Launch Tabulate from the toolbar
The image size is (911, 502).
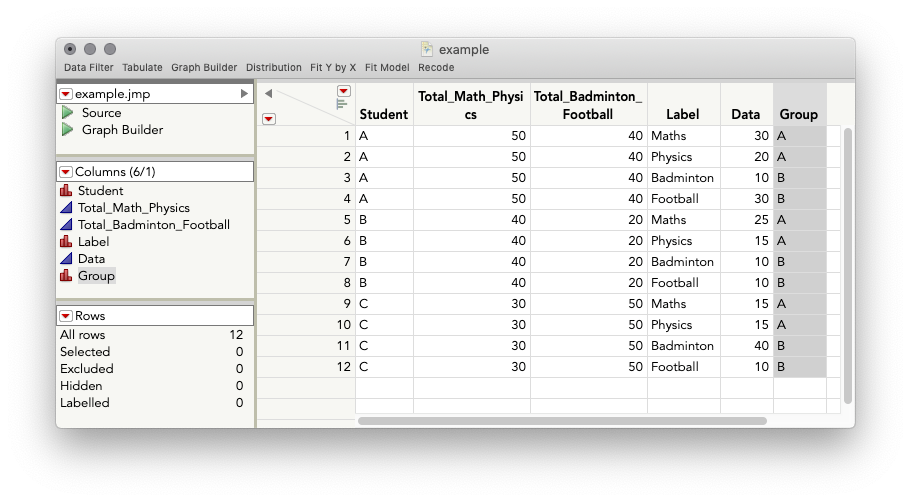coord(142,68)
